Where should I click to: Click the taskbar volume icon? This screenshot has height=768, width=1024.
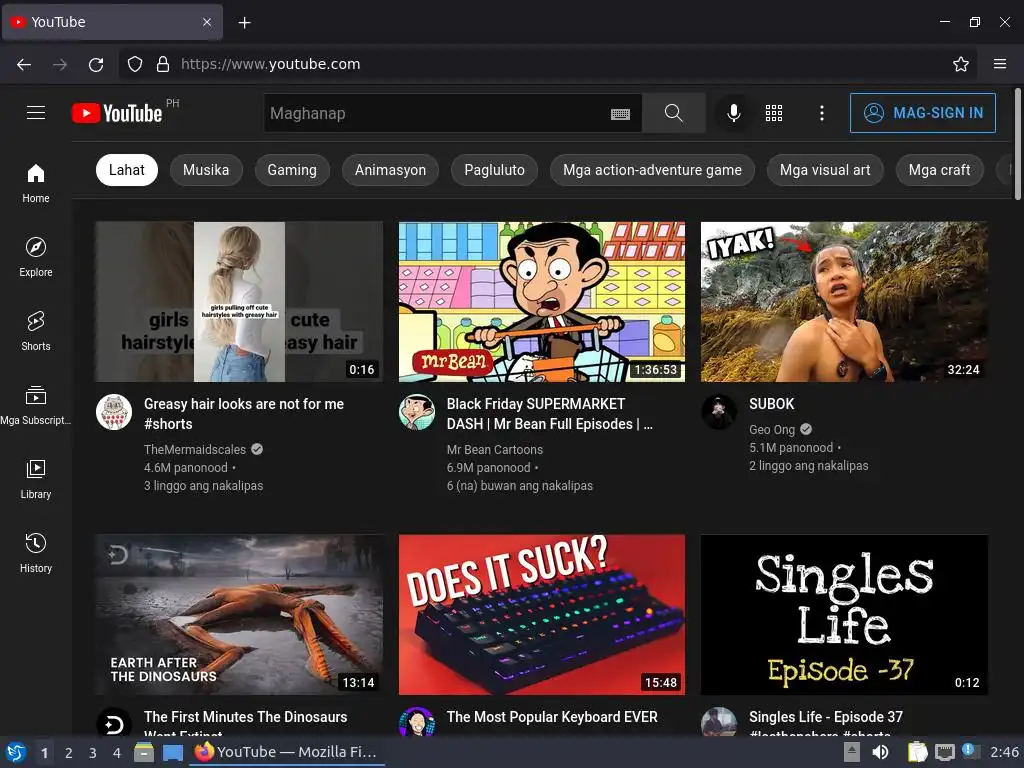(880, 752)
